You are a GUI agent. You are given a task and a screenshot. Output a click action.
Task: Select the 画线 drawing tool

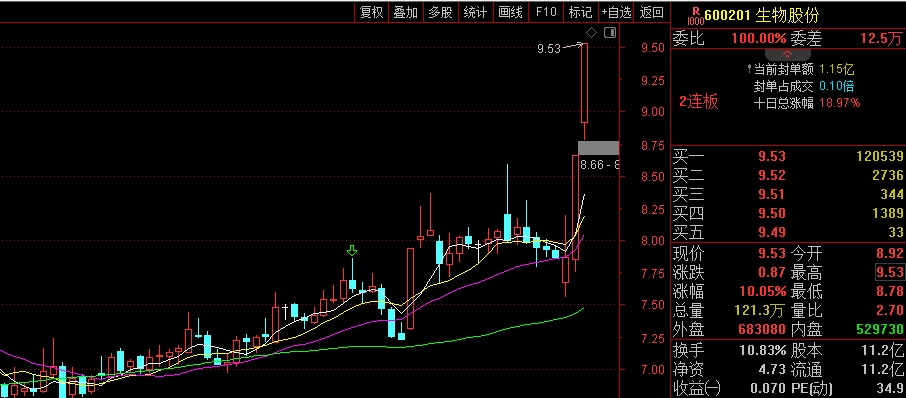coord(510,12)
